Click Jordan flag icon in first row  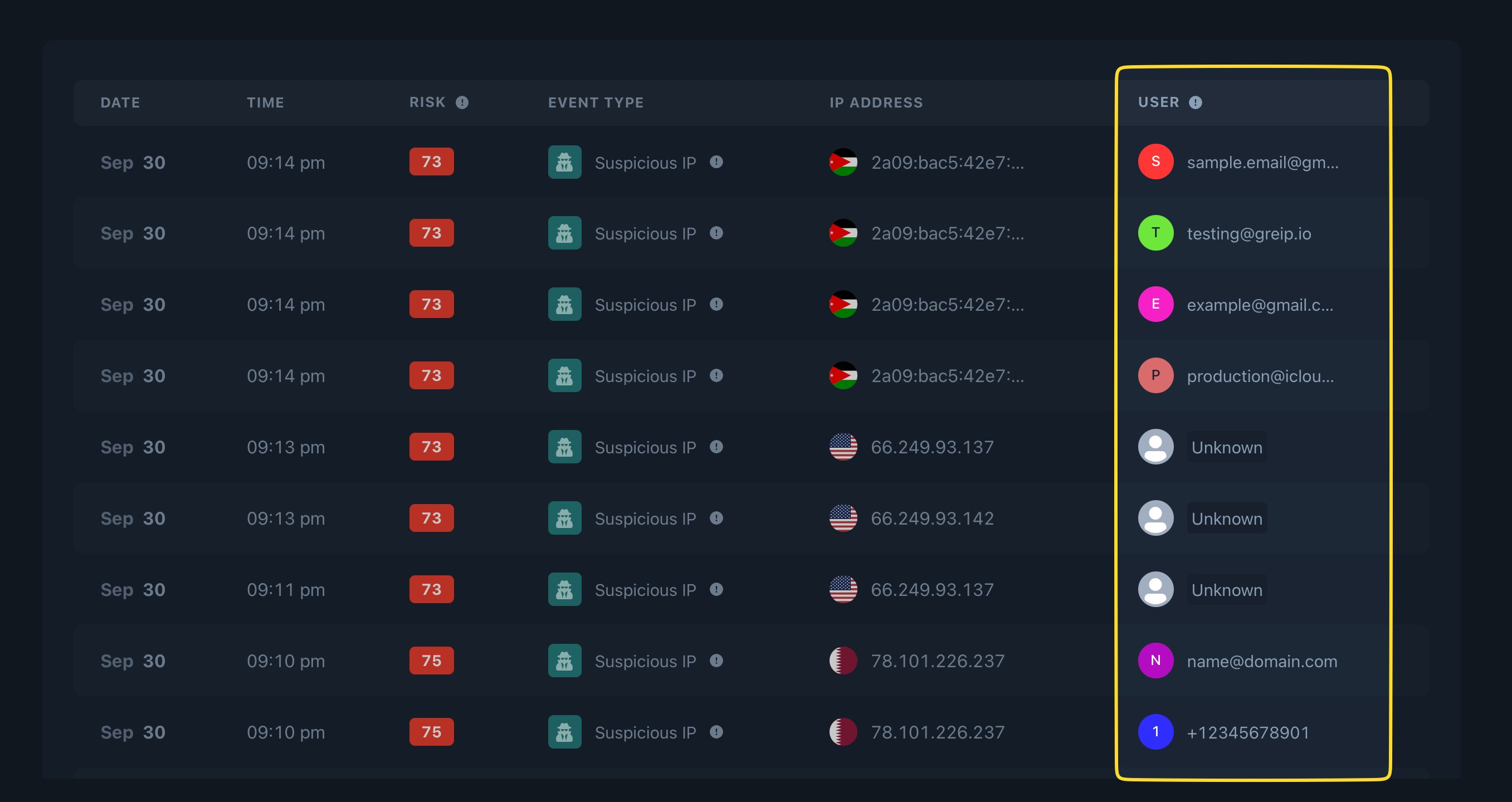(x=842, y=162)
